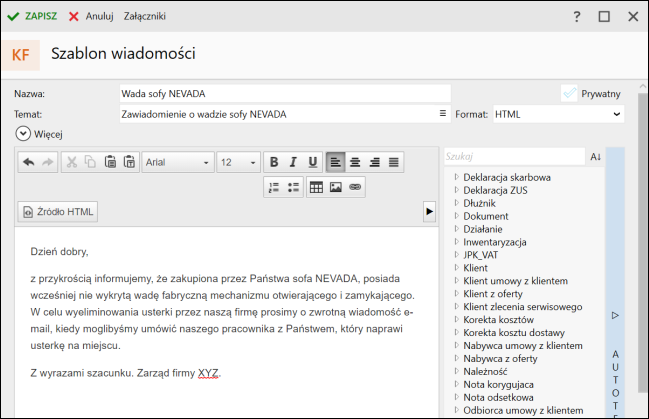Expand the Deklaracja skarbowa node
649x419 pixels.
(x=456, y=177)
